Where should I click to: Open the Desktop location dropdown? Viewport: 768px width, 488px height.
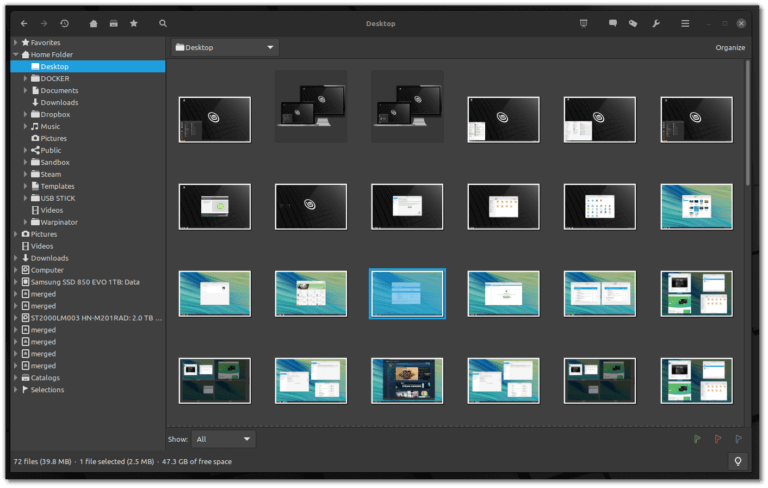(225, 48)
